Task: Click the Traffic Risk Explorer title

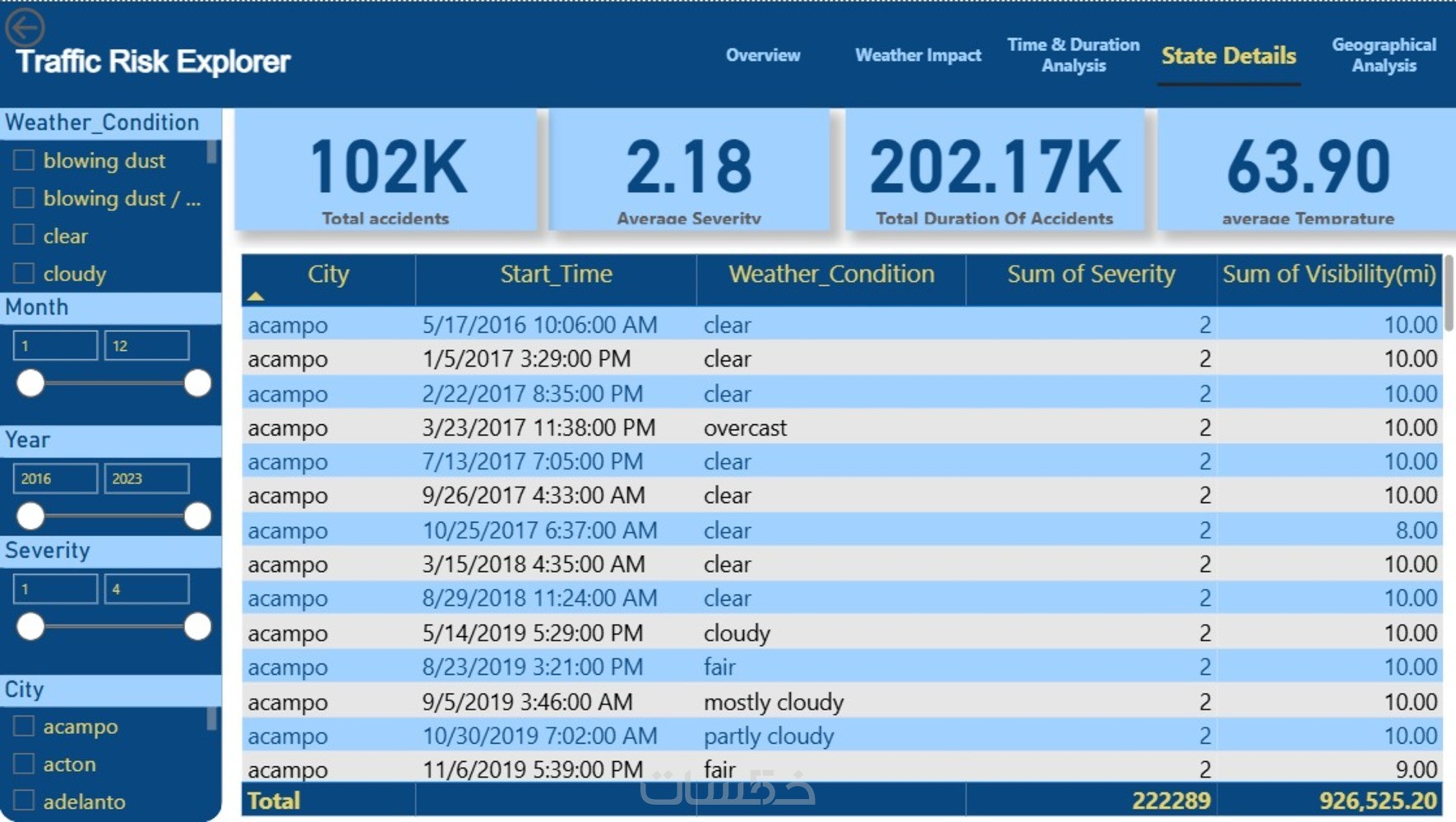Action: tap(153, 62)
